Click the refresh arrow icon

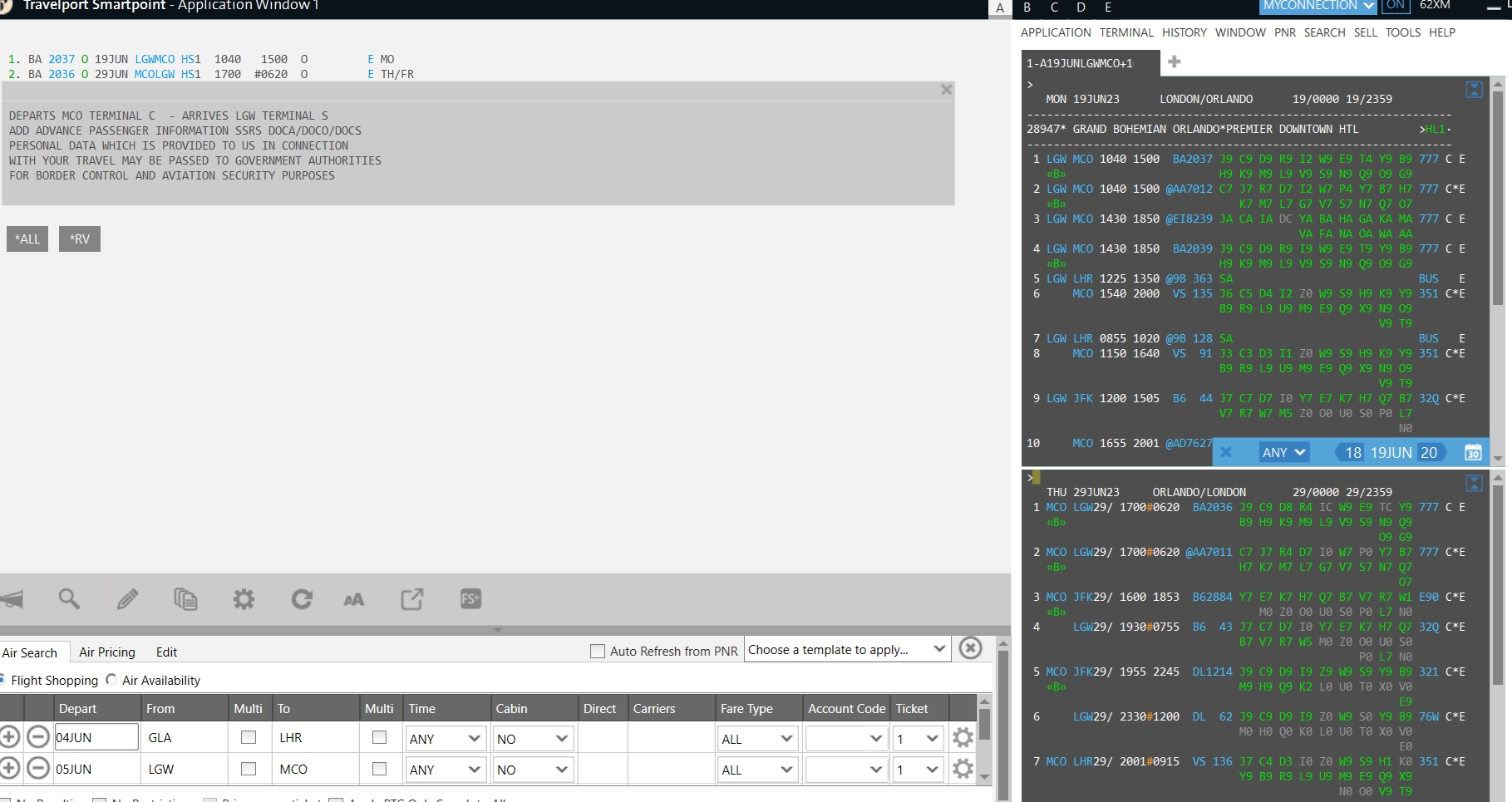tap(302, 598)
